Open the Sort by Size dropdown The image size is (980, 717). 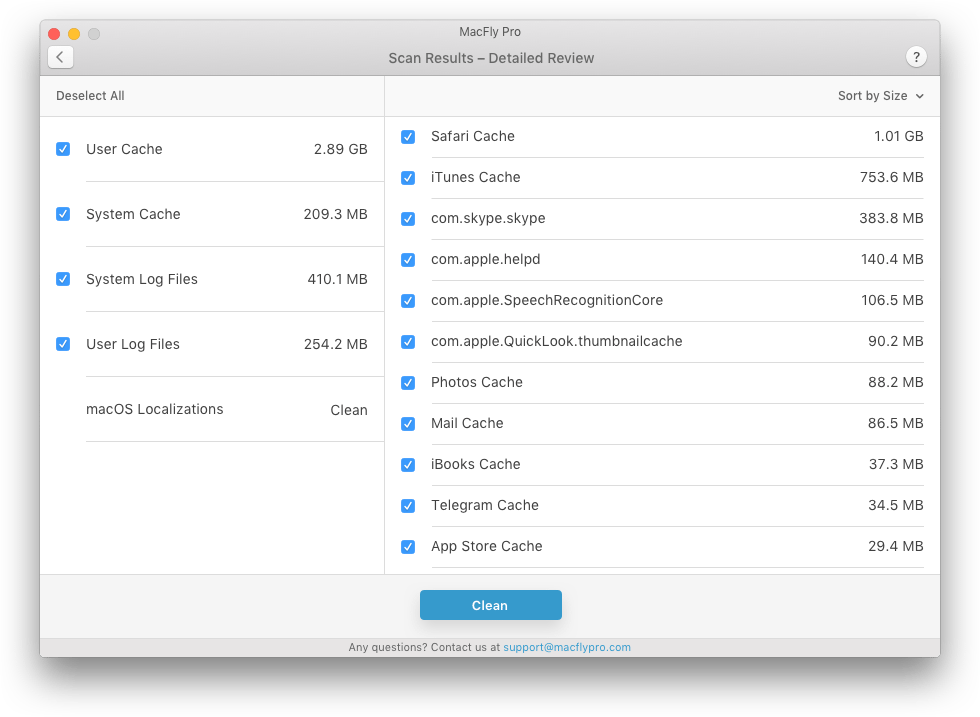[880, 96]
